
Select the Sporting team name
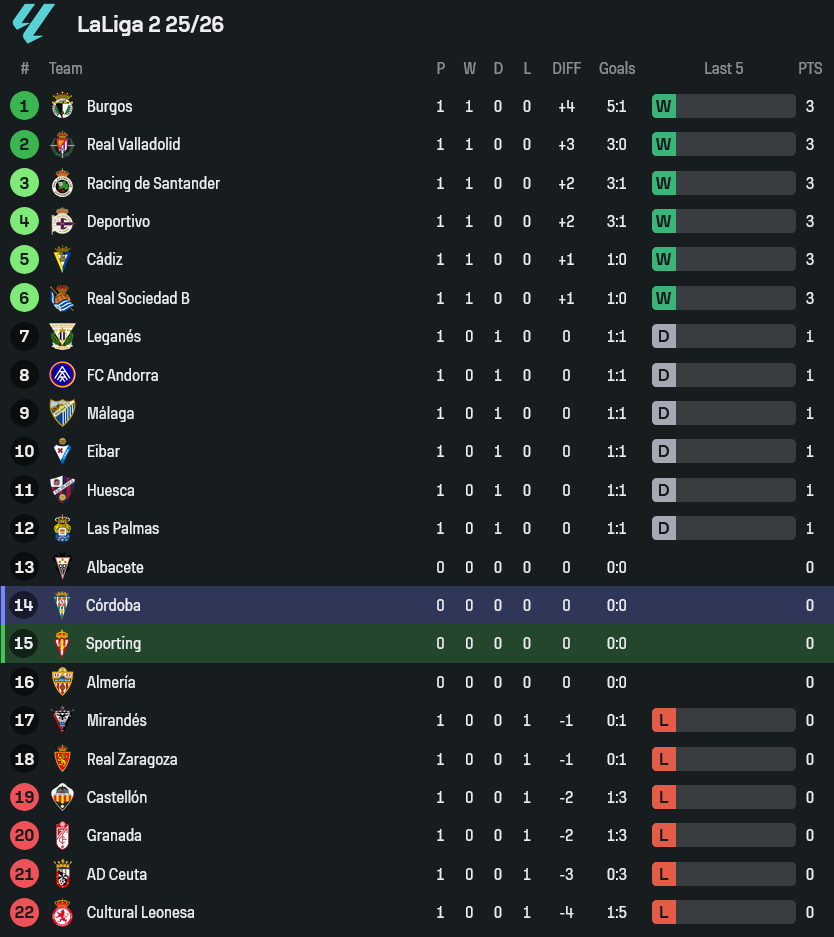[113, 643]
